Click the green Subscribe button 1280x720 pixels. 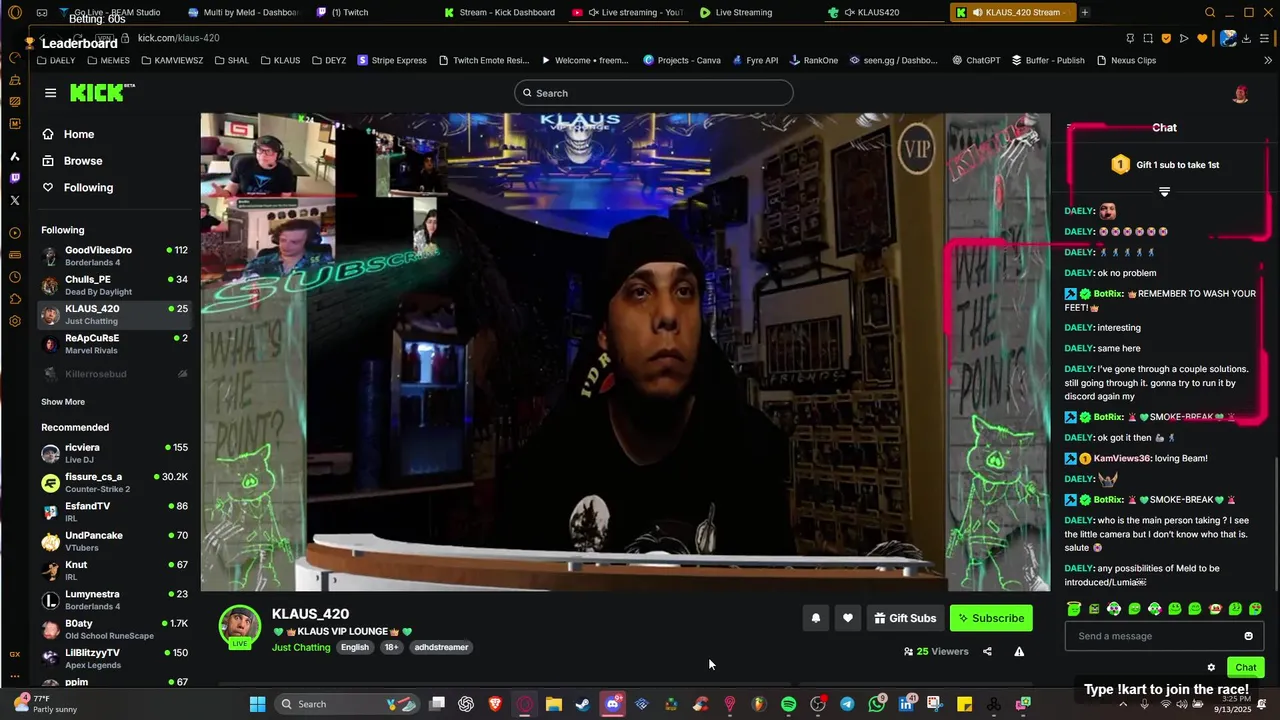click(x=991, y=618)
